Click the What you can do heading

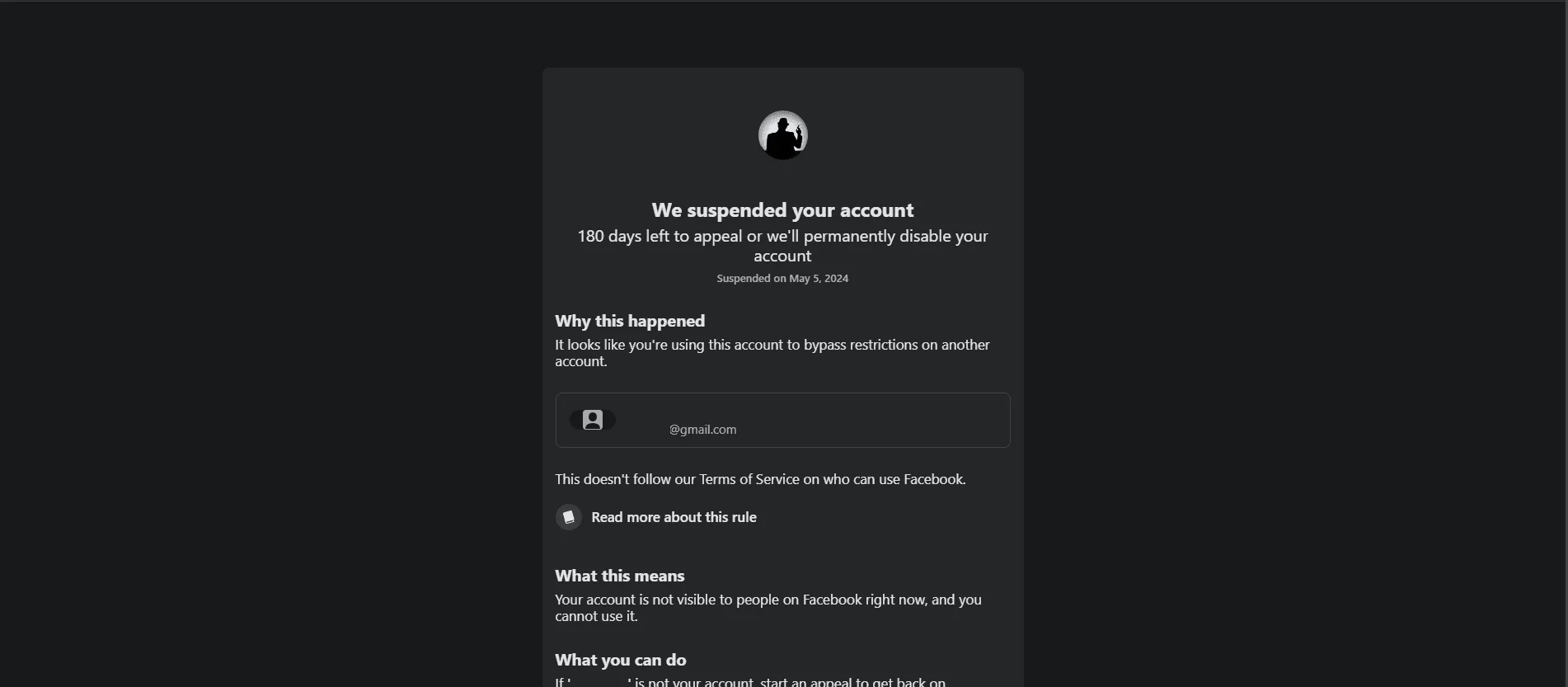(621, 660)
